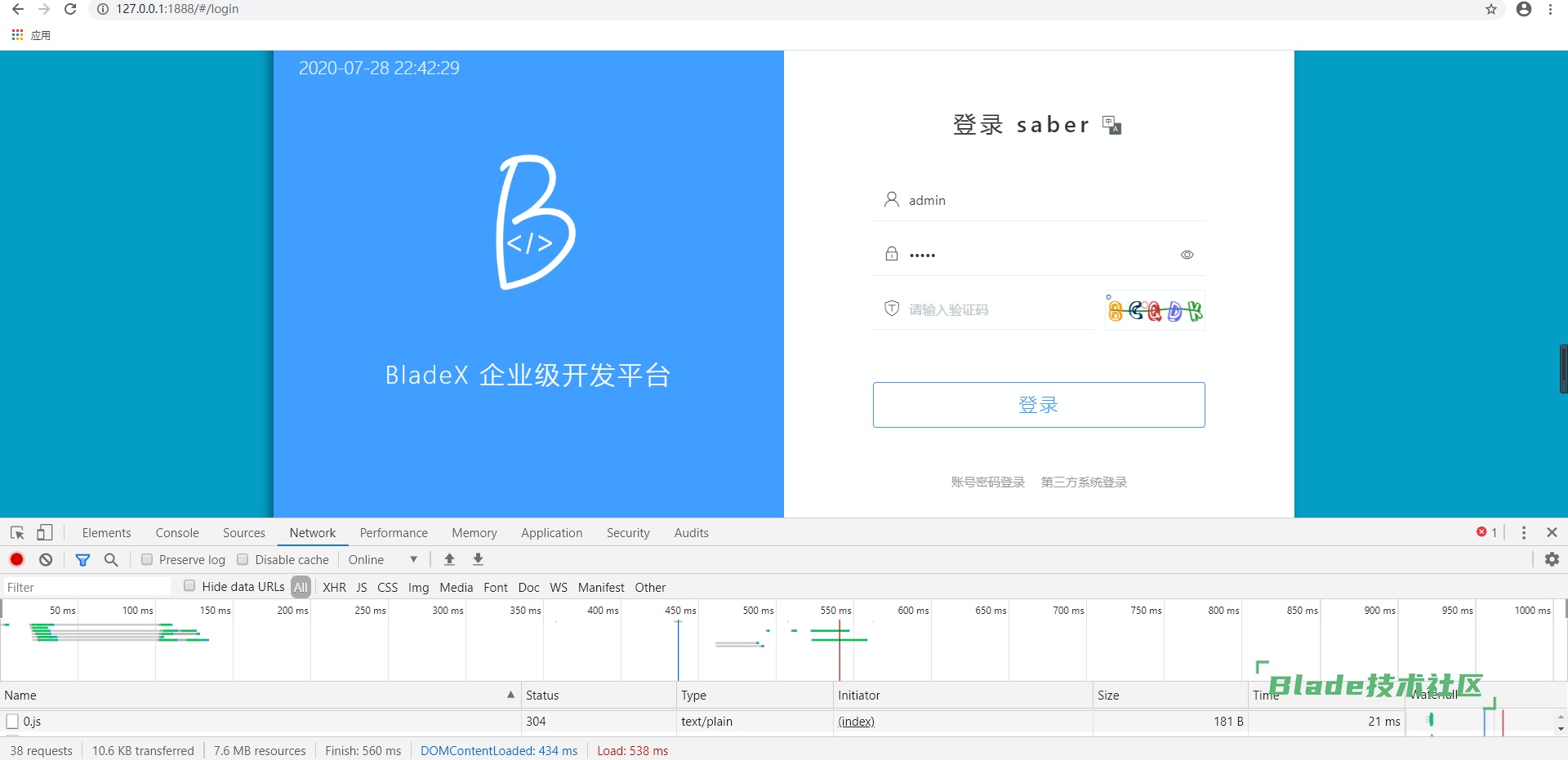Enable Disable cache checkbox

[243, 559]
